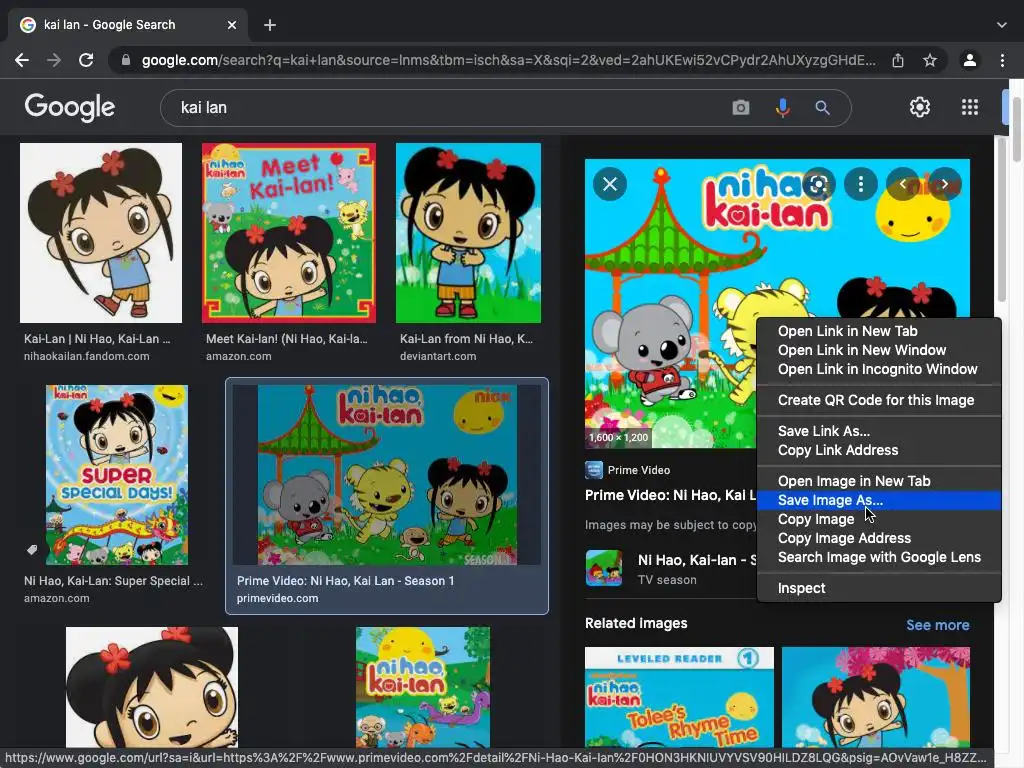Open the cherry tree Kai-Lan related image
Image resolution: width=1024 pixels, height=768 pixels.
click(x=876, y=696)
